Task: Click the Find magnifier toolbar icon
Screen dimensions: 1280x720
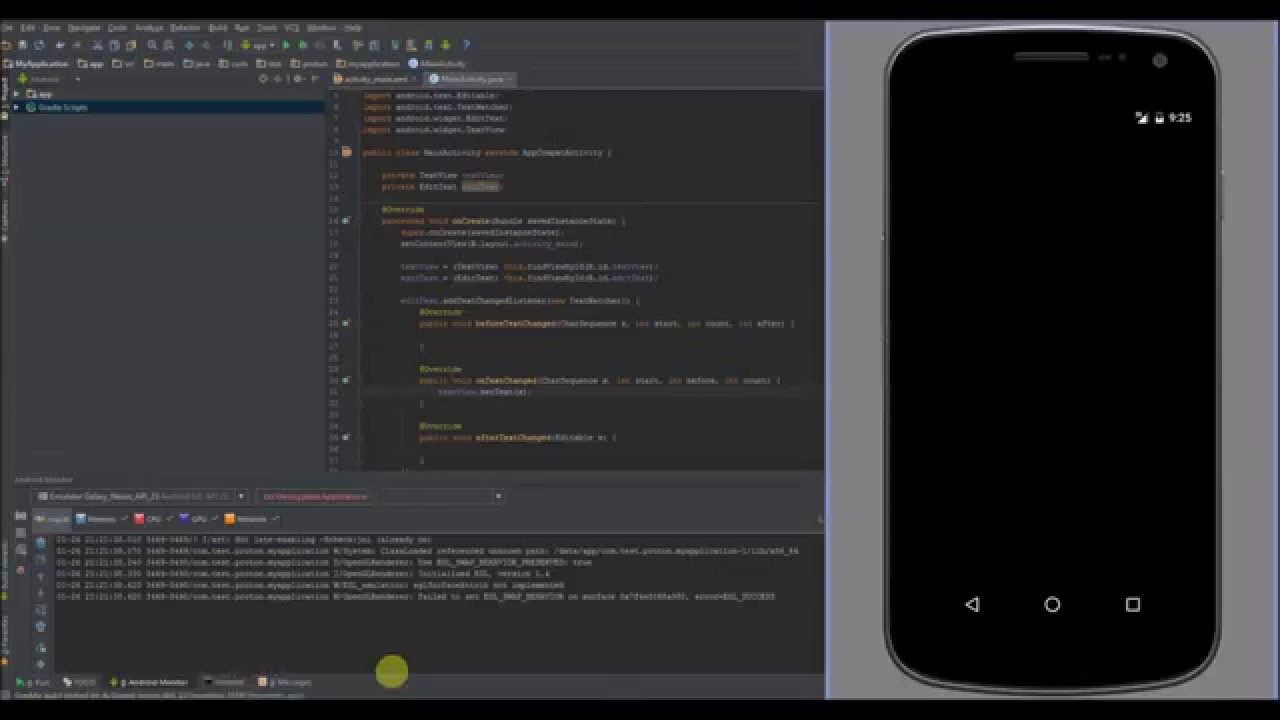Action: (x=152, y=45)
